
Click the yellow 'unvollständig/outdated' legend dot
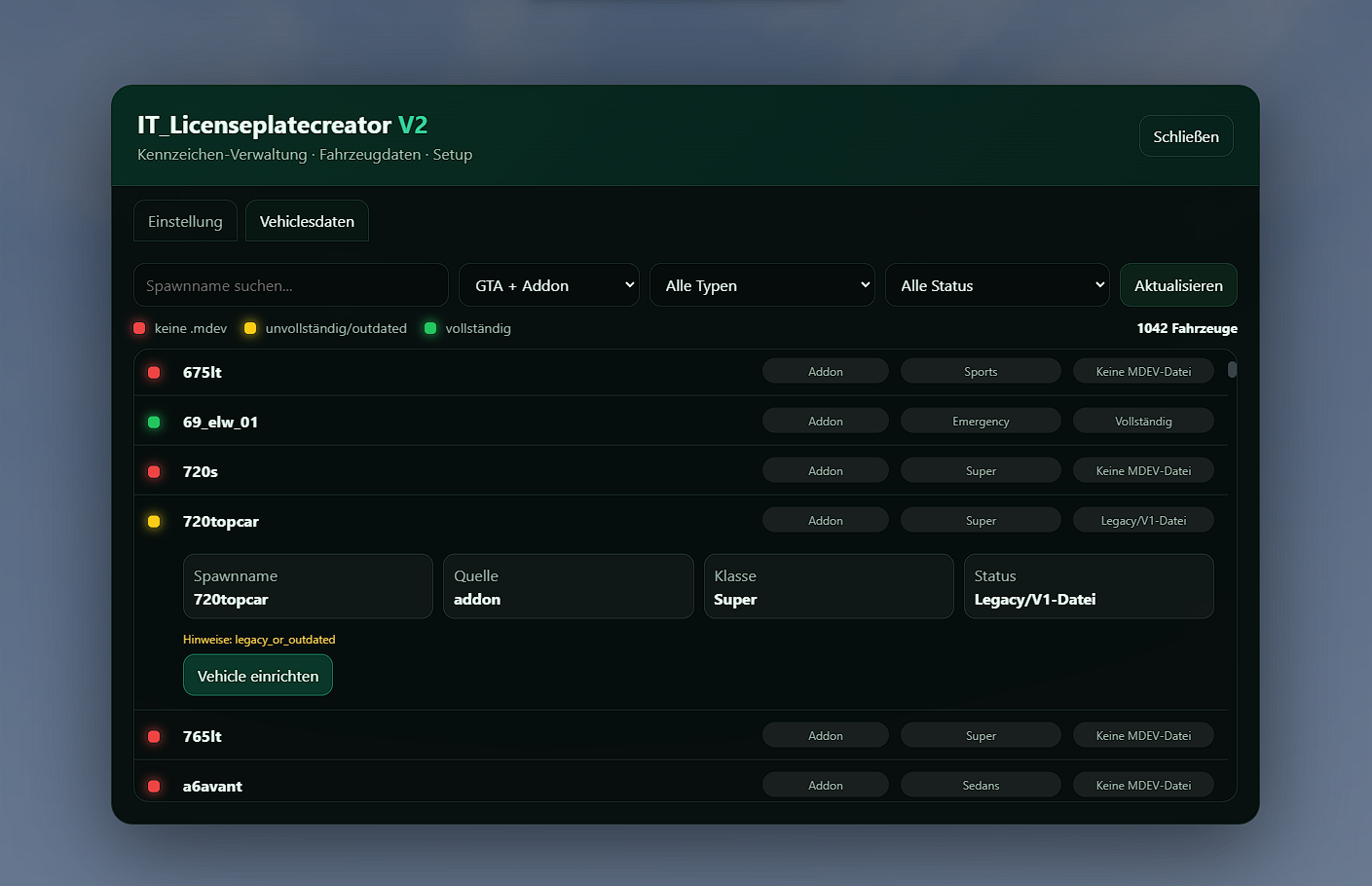(250, 328)
